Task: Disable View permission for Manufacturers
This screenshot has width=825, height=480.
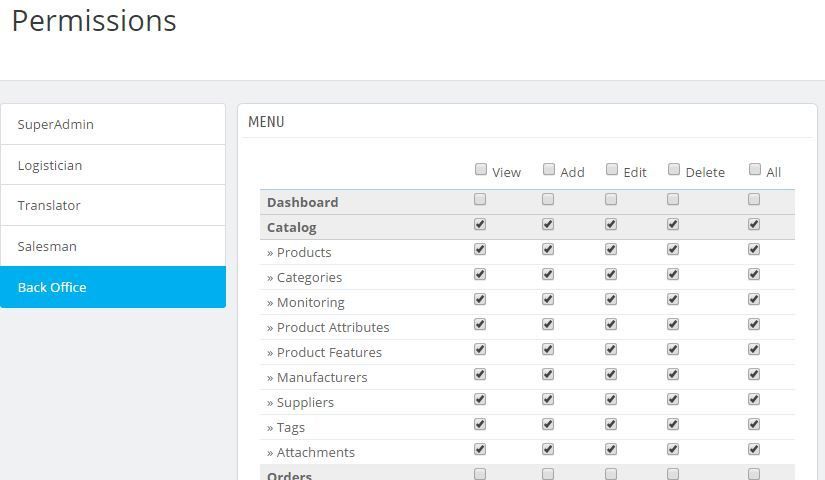Action: [x=480, y=375]
